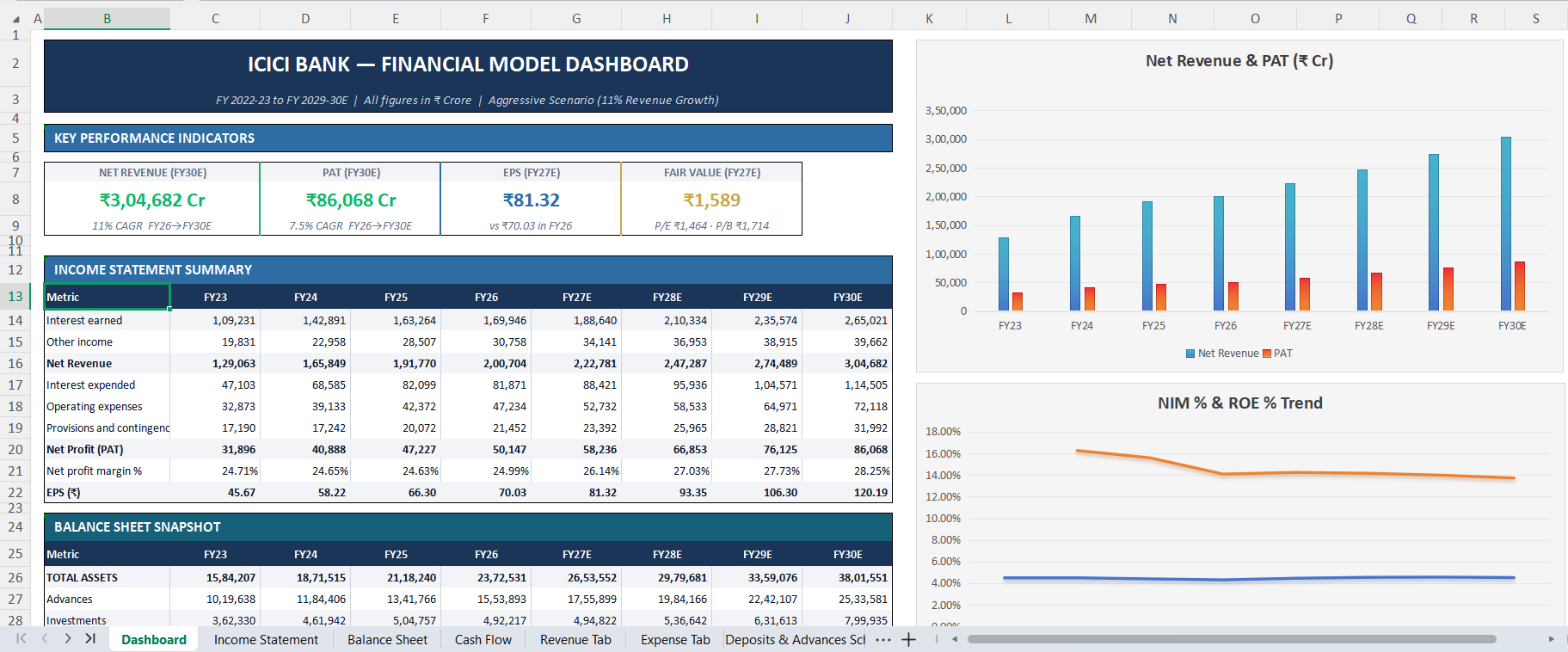Click horizontal scrollbar left arrow
Viewport: 1568px width, 652px height.
[x=955, y=639]
